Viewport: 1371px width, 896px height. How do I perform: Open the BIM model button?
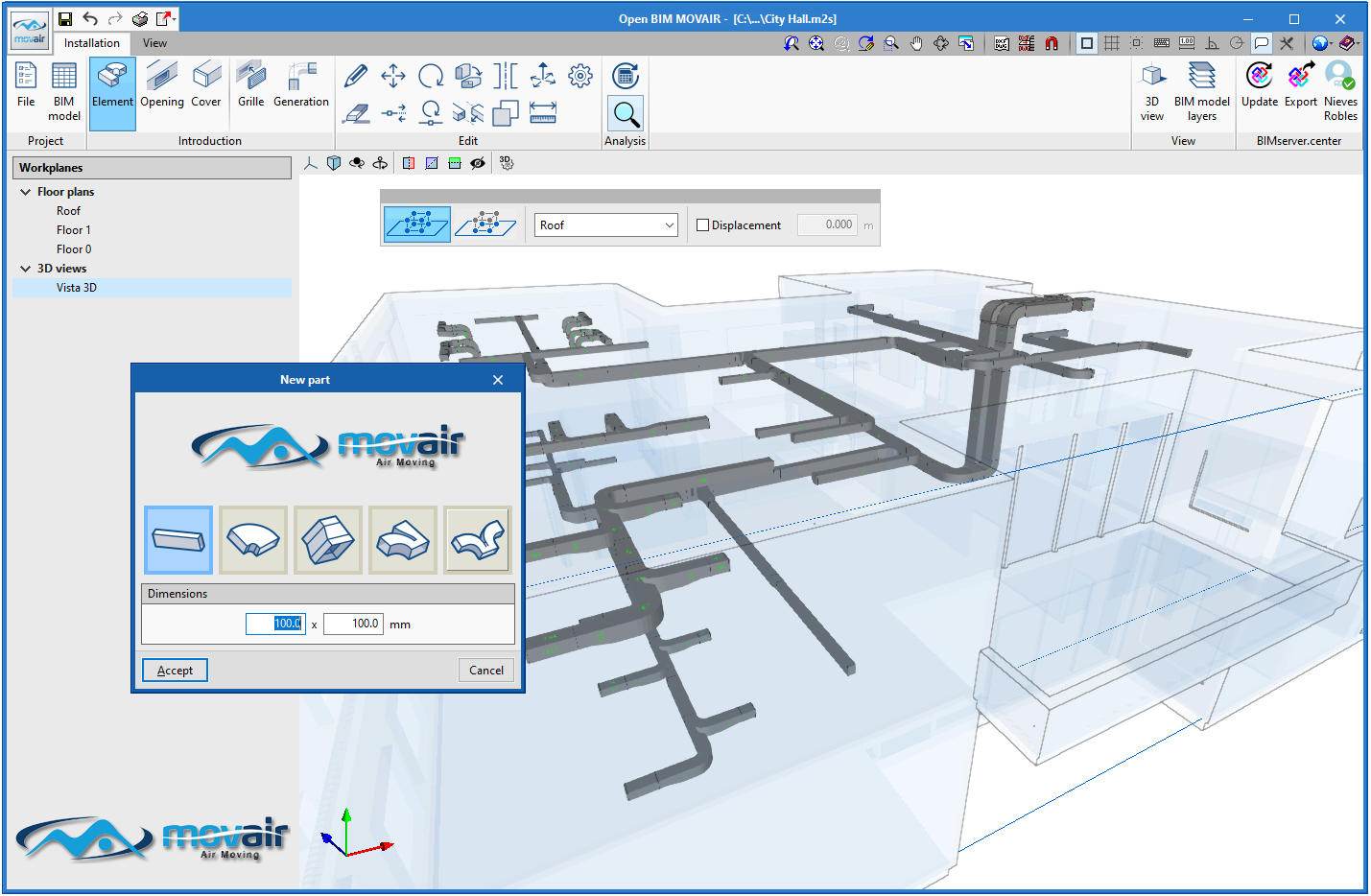click(x=64, y=93)
